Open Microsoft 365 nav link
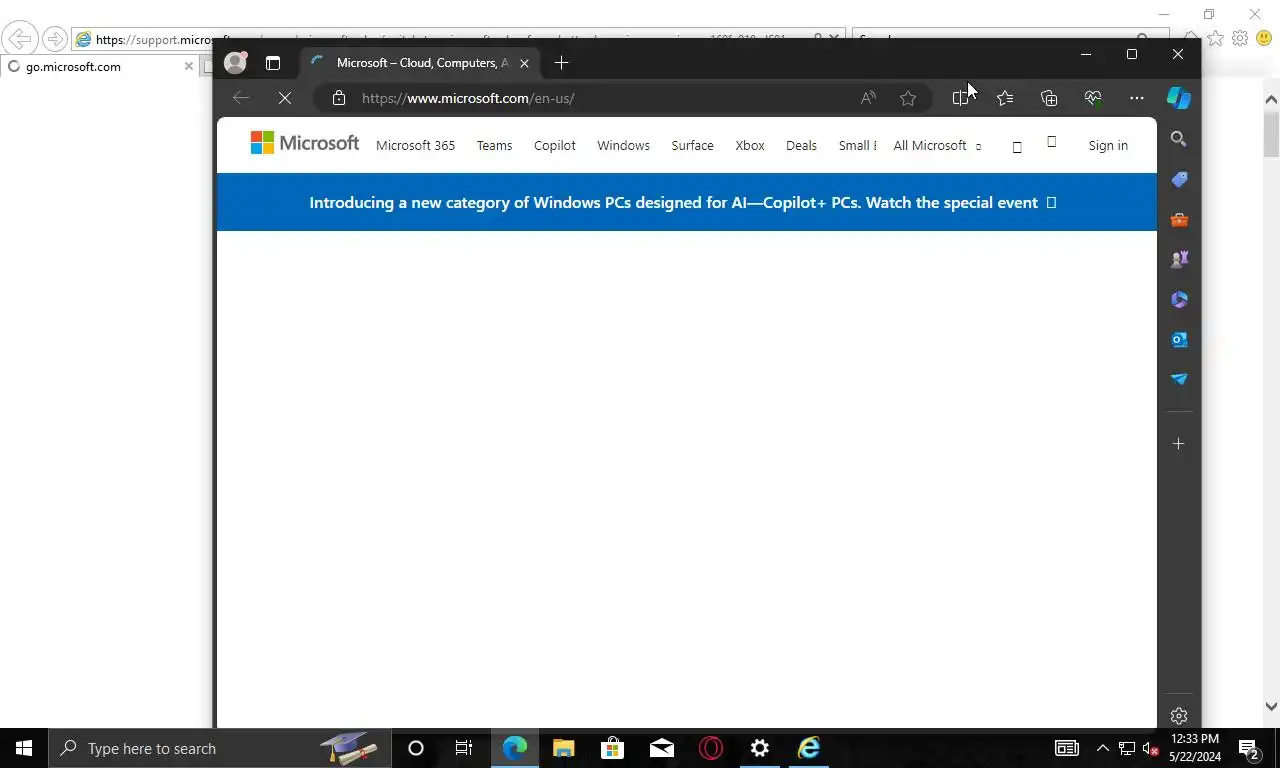1280x768 pixels. click(x=415, y=145)
